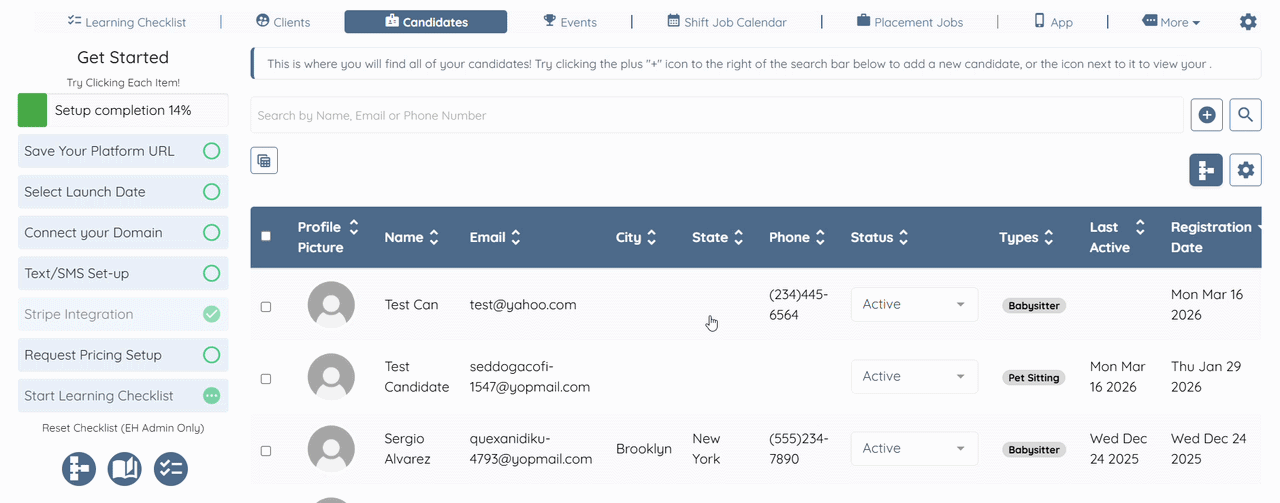Click the table export icon below search
Viewport: 1280px width, 503px height.
(x=264, y=160)
